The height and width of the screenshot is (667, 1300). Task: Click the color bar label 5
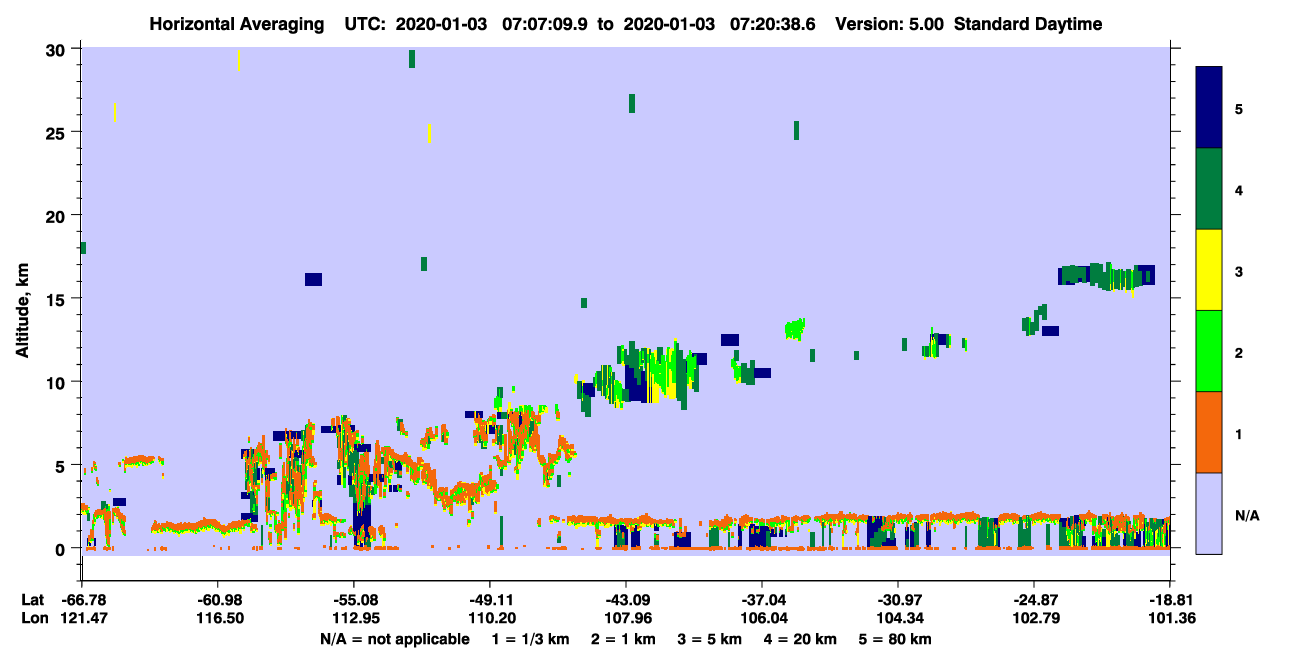click(x=1238, y=108)
